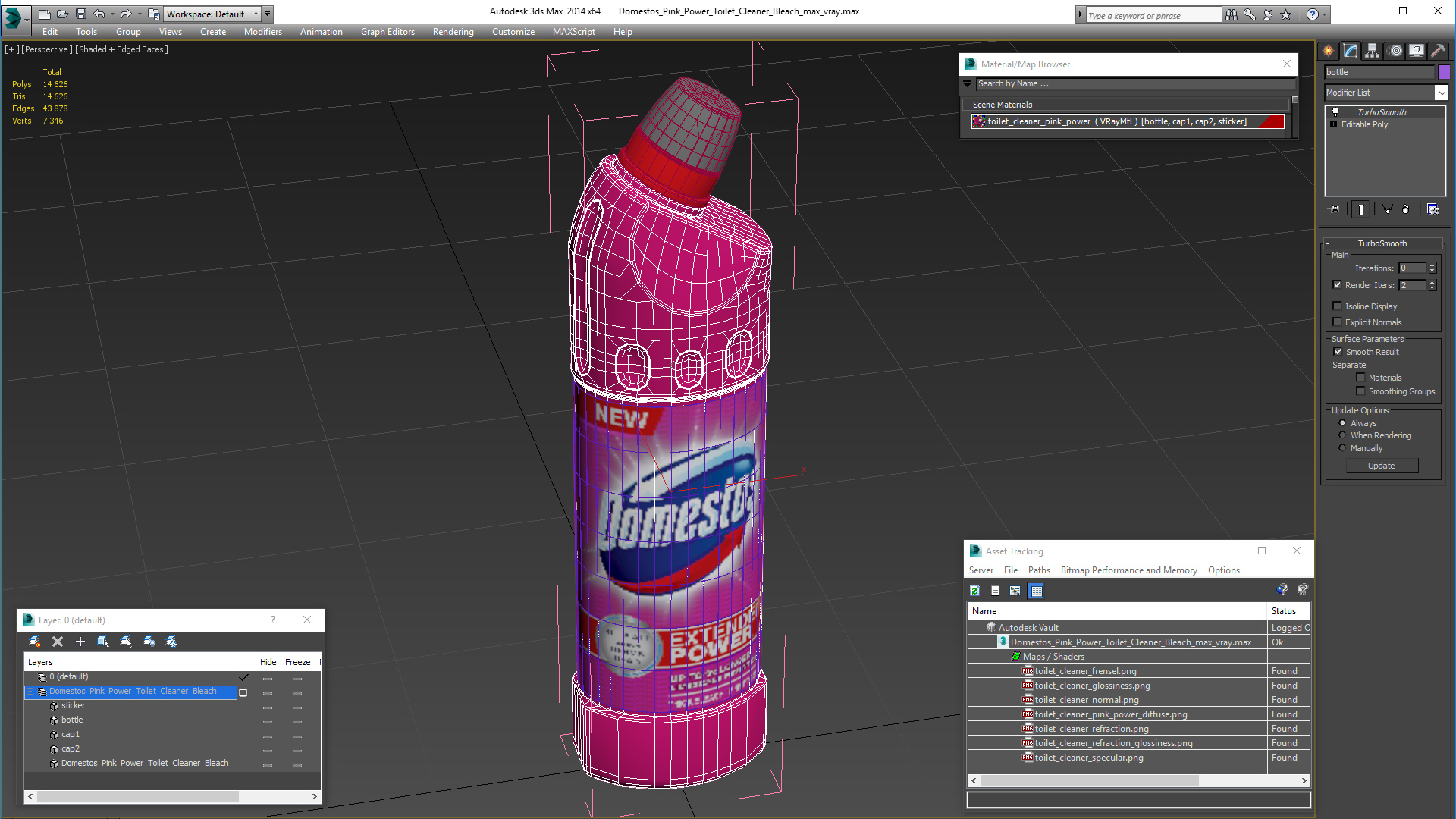Open the Create command panel tab
This screenshot has width=1456, height=819.
1329,51
